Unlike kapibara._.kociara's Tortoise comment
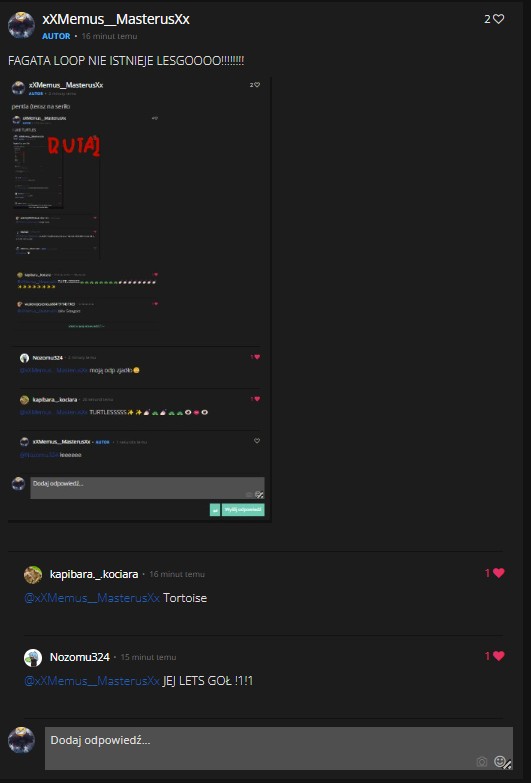The height and width of the screenshot is (783, 531). [499, 573]
